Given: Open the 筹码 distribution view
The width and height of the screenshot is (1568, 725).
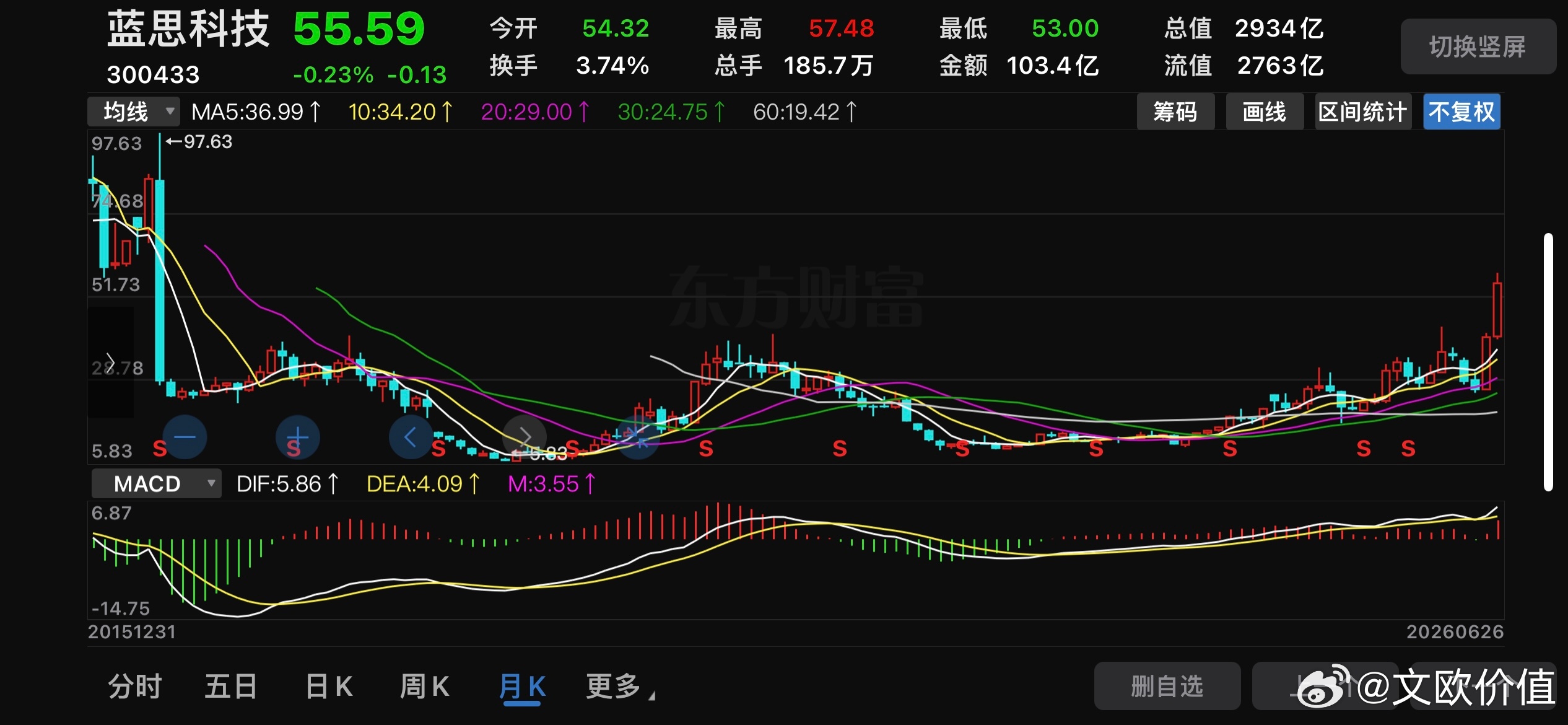Looking at the screenshot, I should click(1175, 112).
